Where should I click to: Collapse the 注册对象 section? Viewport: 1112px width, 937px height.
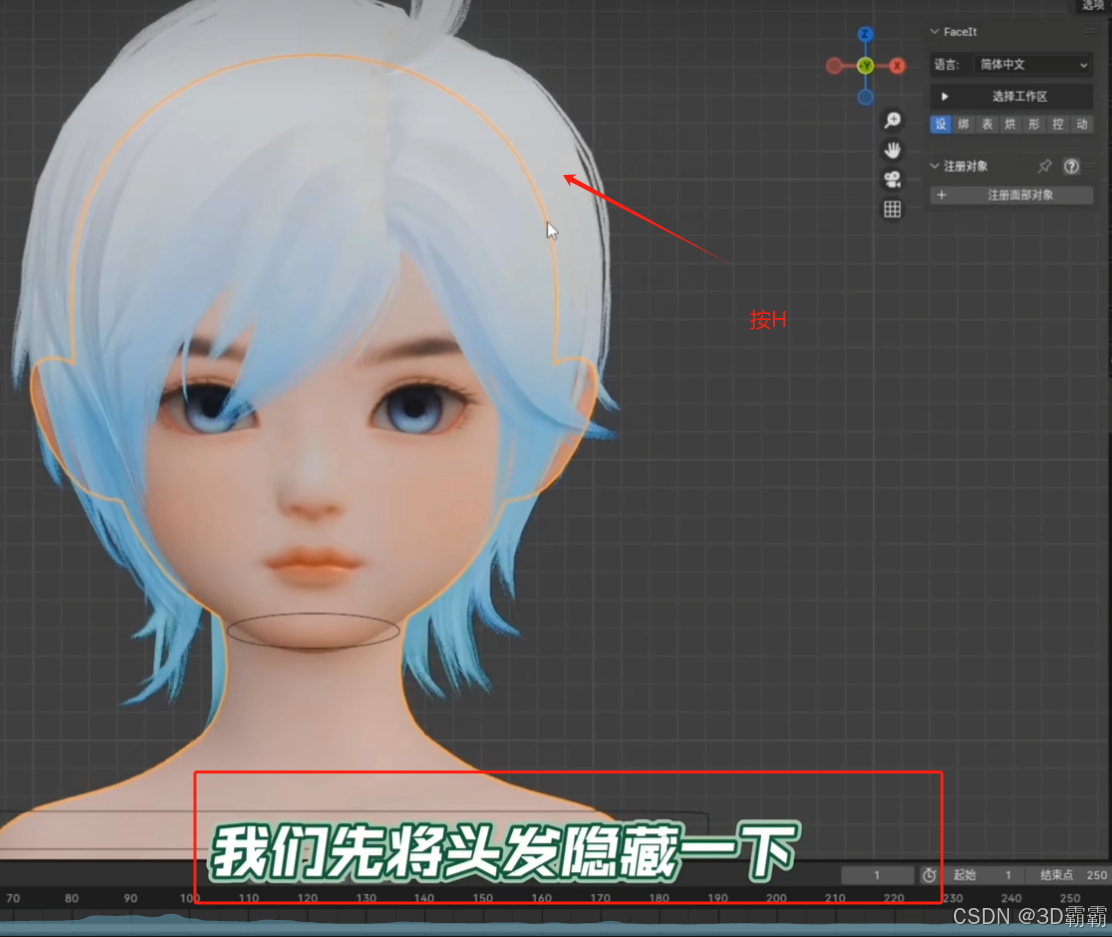[x=935, y=166]
